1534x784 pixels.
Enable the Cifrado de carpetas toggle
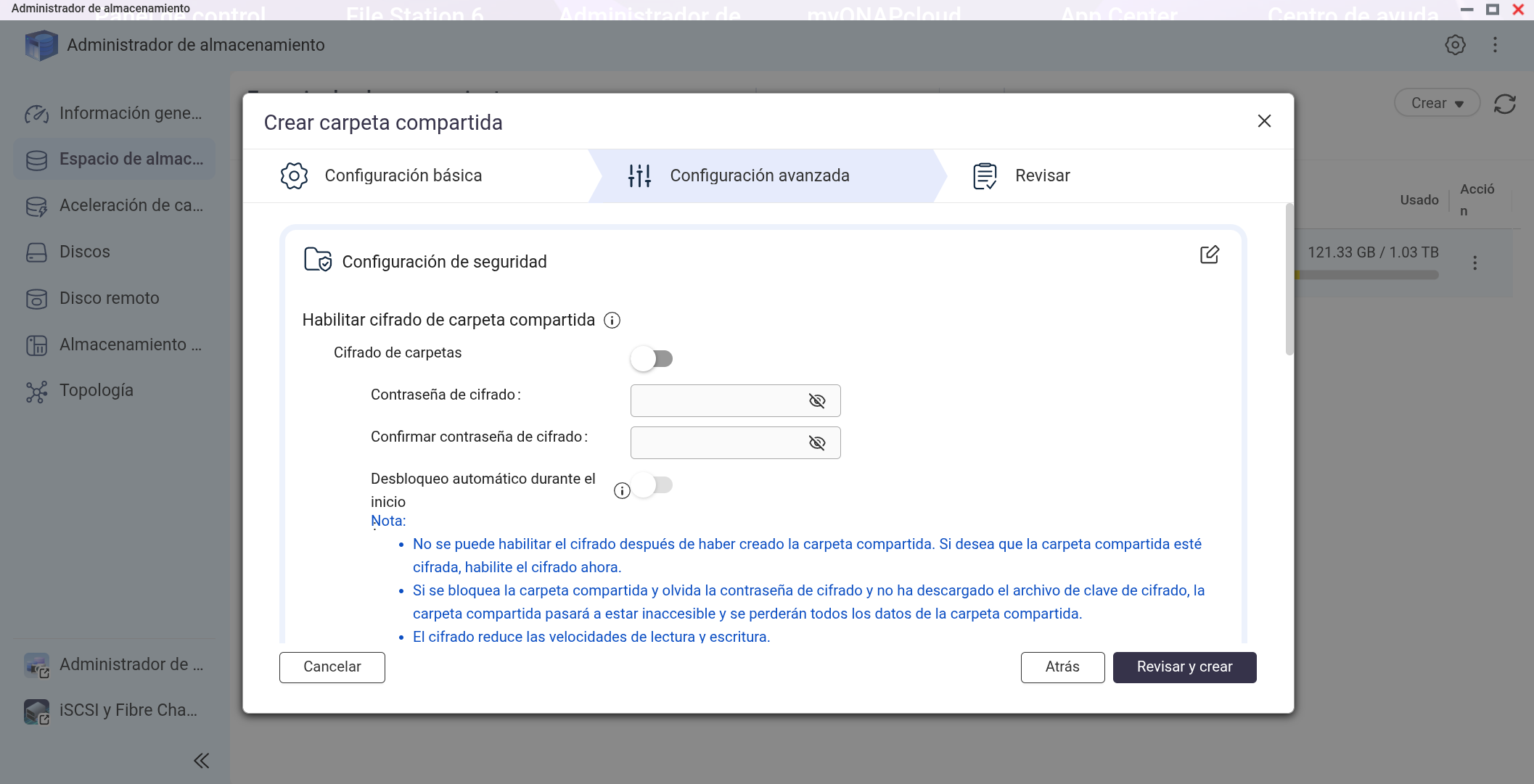(x=652, y=358)
